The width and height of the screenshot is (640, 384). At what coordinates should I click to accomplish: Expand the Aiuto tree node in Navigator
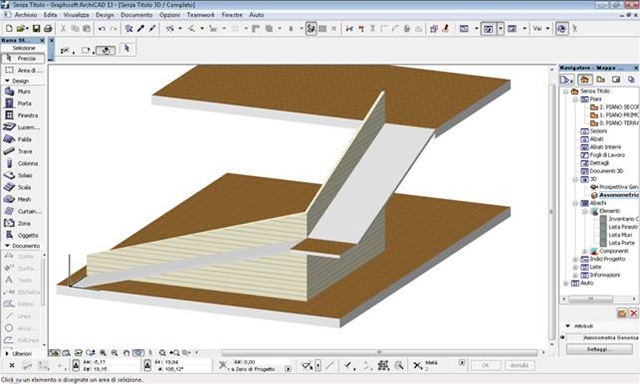pyautogui.click(x=566, y=283)
